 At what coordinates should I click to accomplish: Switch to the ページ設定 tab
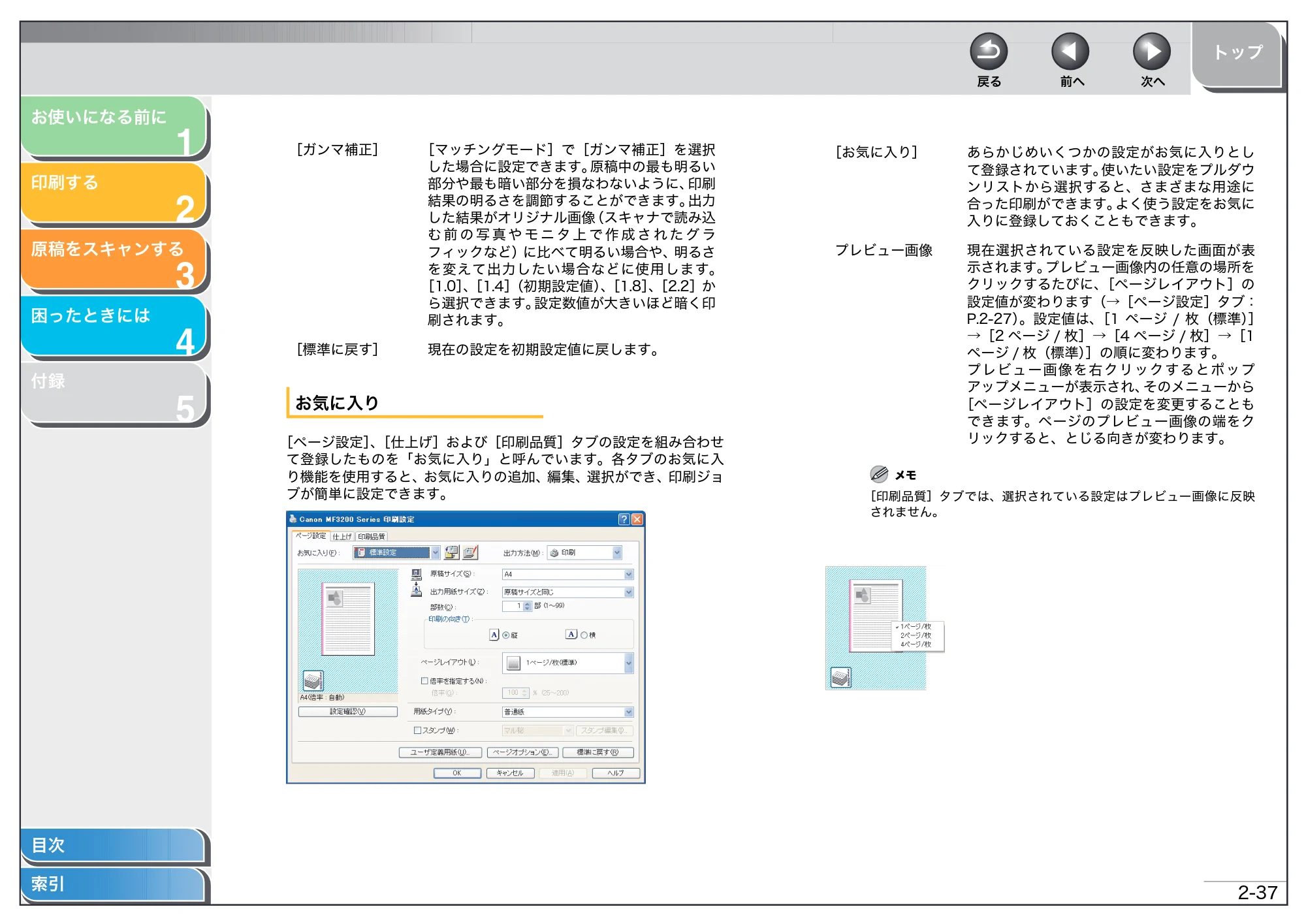tap(311, 535)
